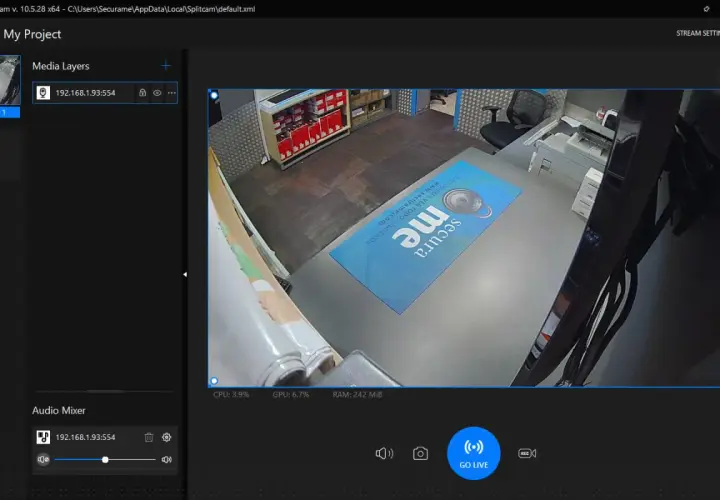
Task: Start streaming with GO LIVE button
Action: pyautogui.click(x=474, y=453)
